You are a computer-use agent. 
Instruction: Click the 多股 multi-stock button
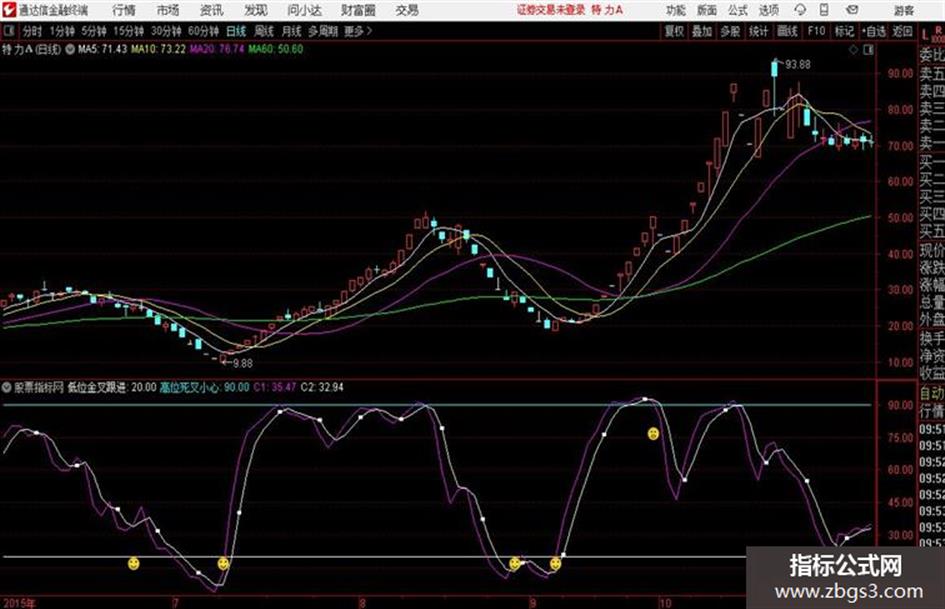pyautogui.click(x=730, y=31)
